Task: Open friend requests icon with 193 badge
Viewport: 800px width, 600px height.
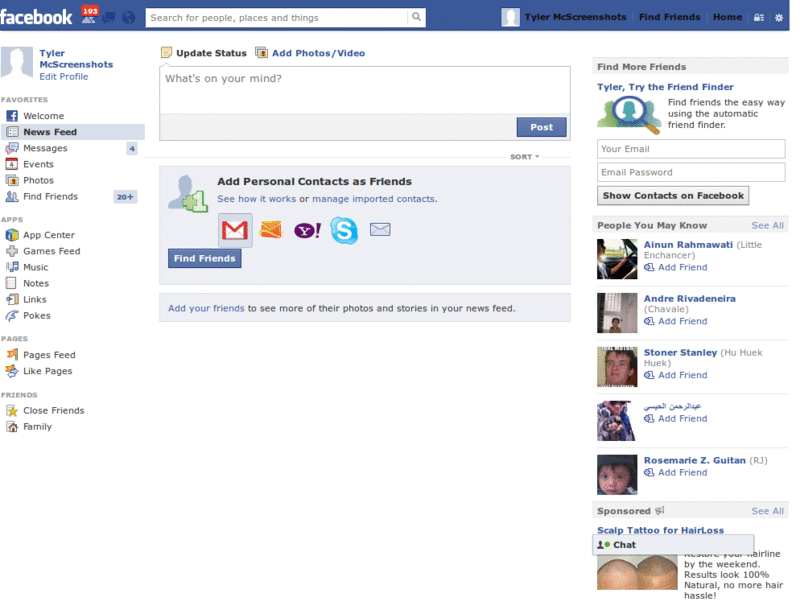Action: coord(89,16)
